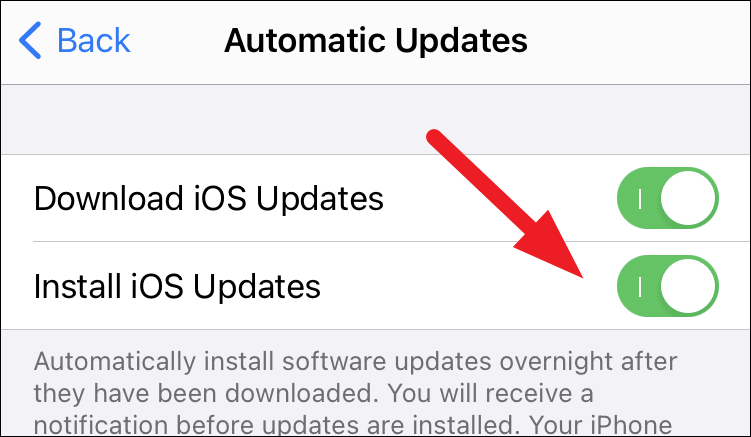Select the Install iOS Updates label
The width and height of the screenshot is (751, 437).
coord(177,287)
